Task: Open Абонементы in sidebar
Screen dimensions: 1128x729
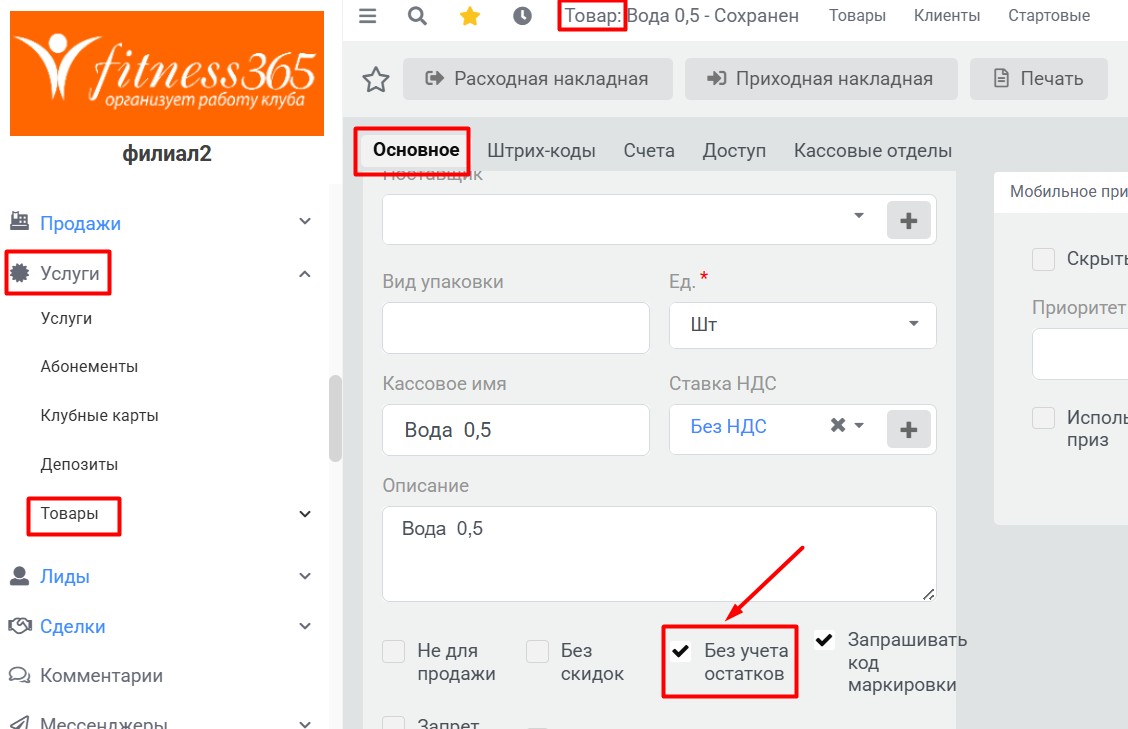Action: coord(89,366)
